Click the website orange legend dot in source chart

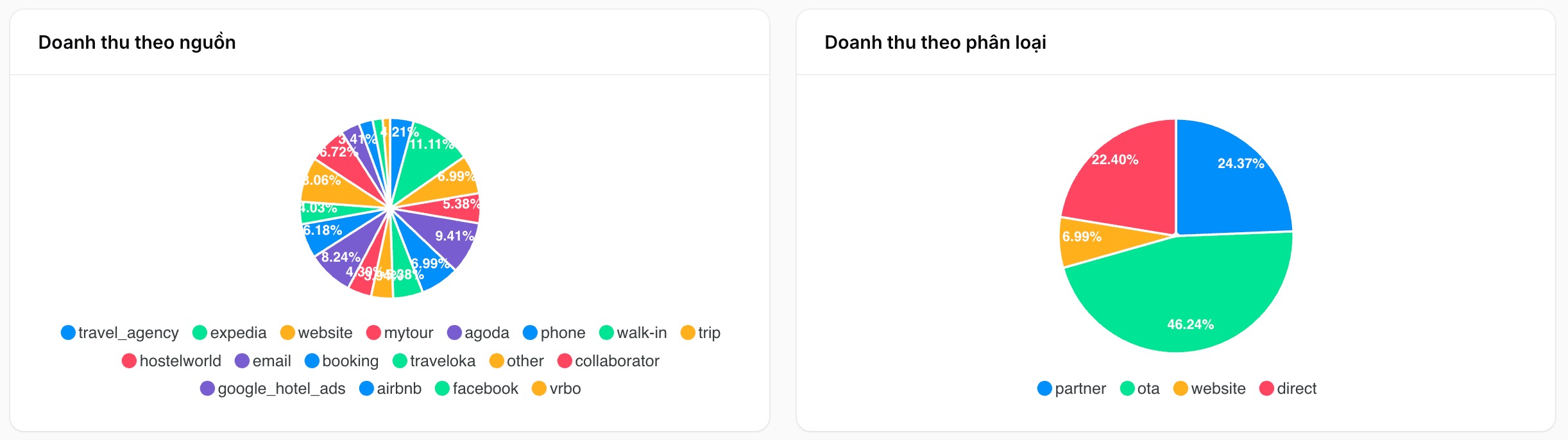pos(287,333)
